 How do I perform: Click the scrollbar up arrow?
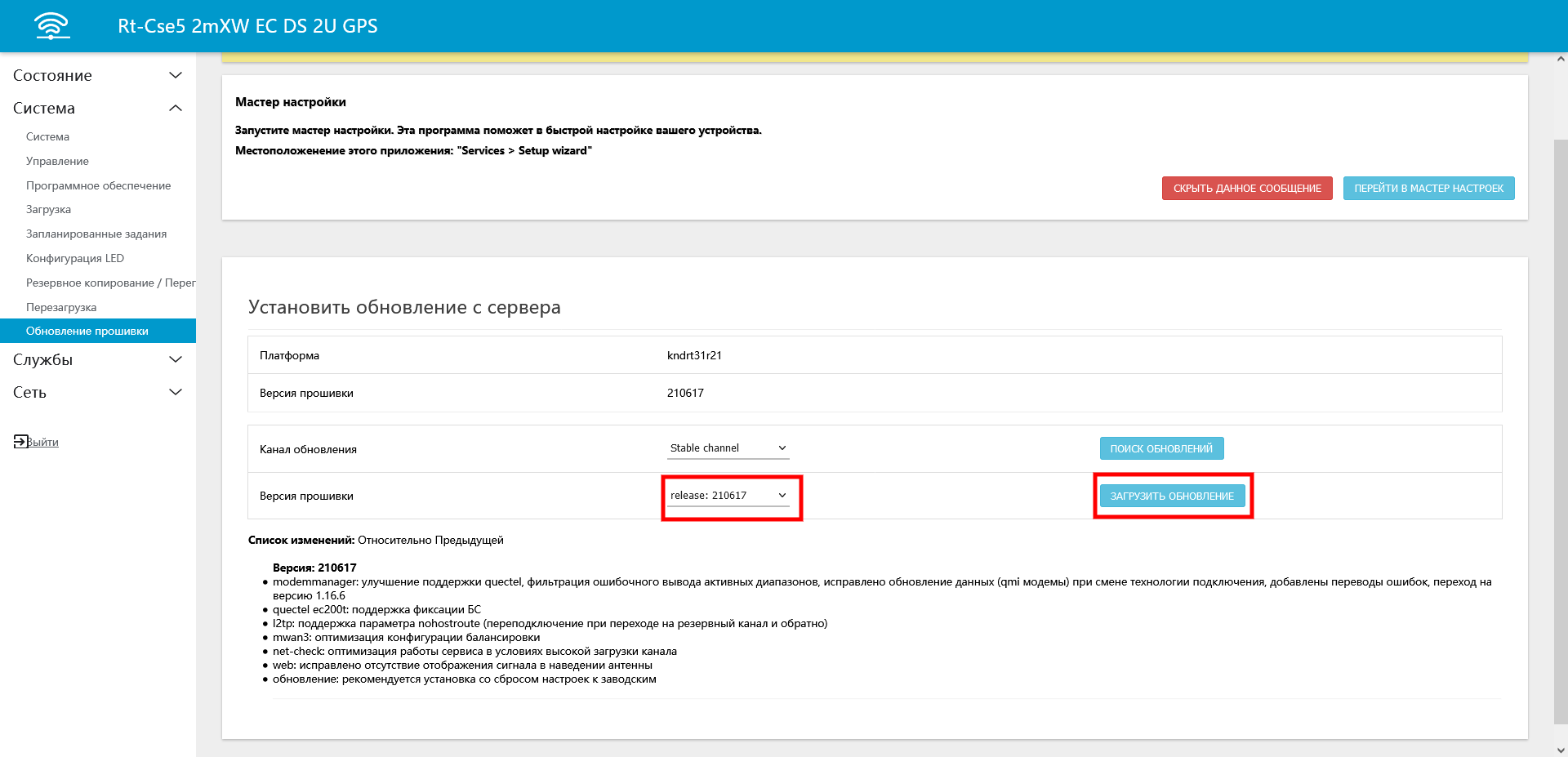pos(1561,59)
